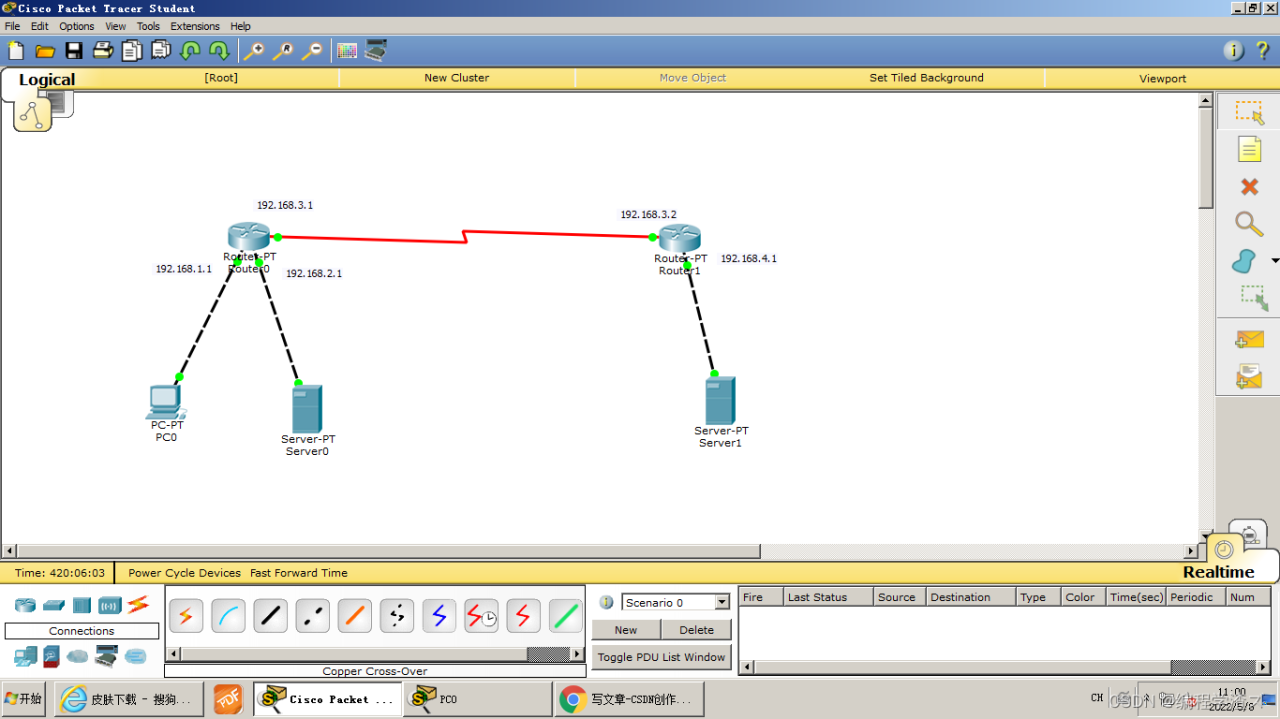
Task: Pick the Serial DCE clock cable
Action: pos(481,616)
